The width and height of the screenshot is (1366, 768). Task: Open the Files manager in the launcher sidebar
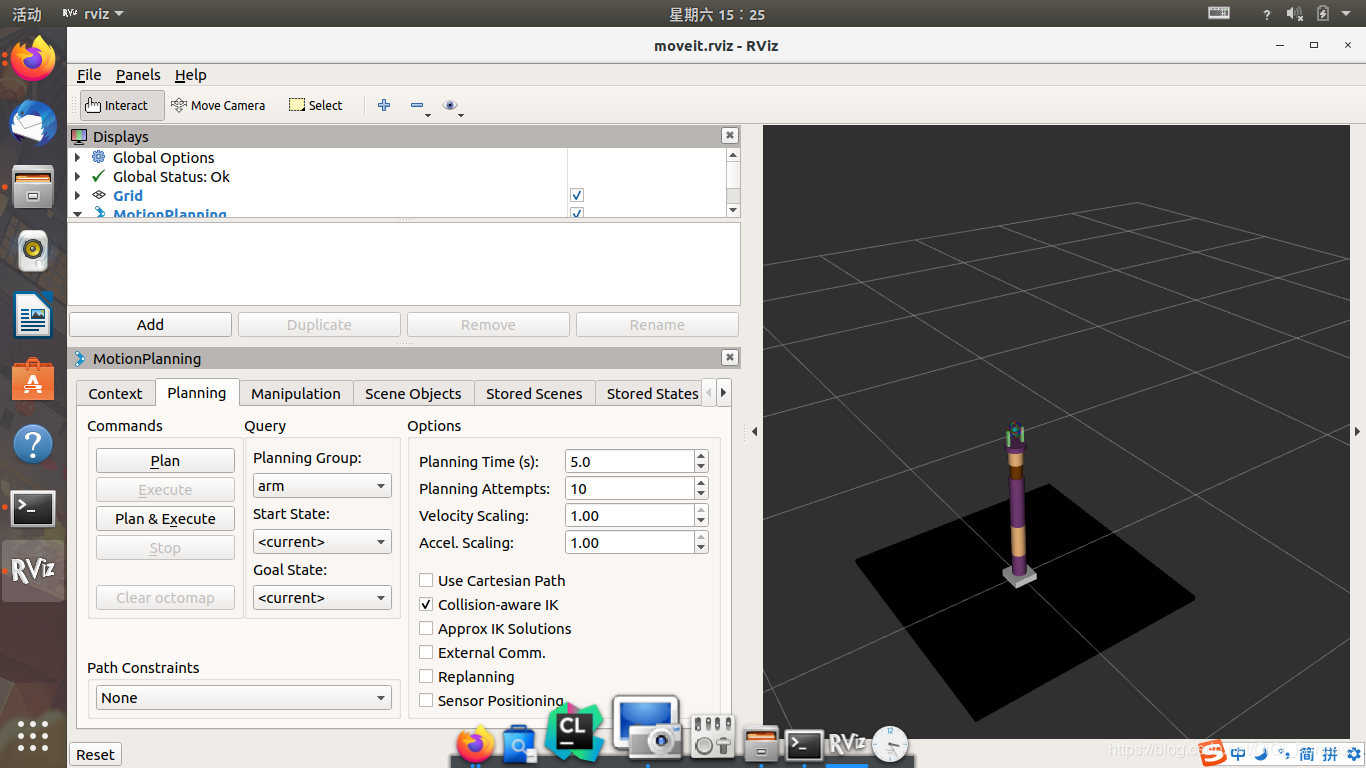(33, 187)
